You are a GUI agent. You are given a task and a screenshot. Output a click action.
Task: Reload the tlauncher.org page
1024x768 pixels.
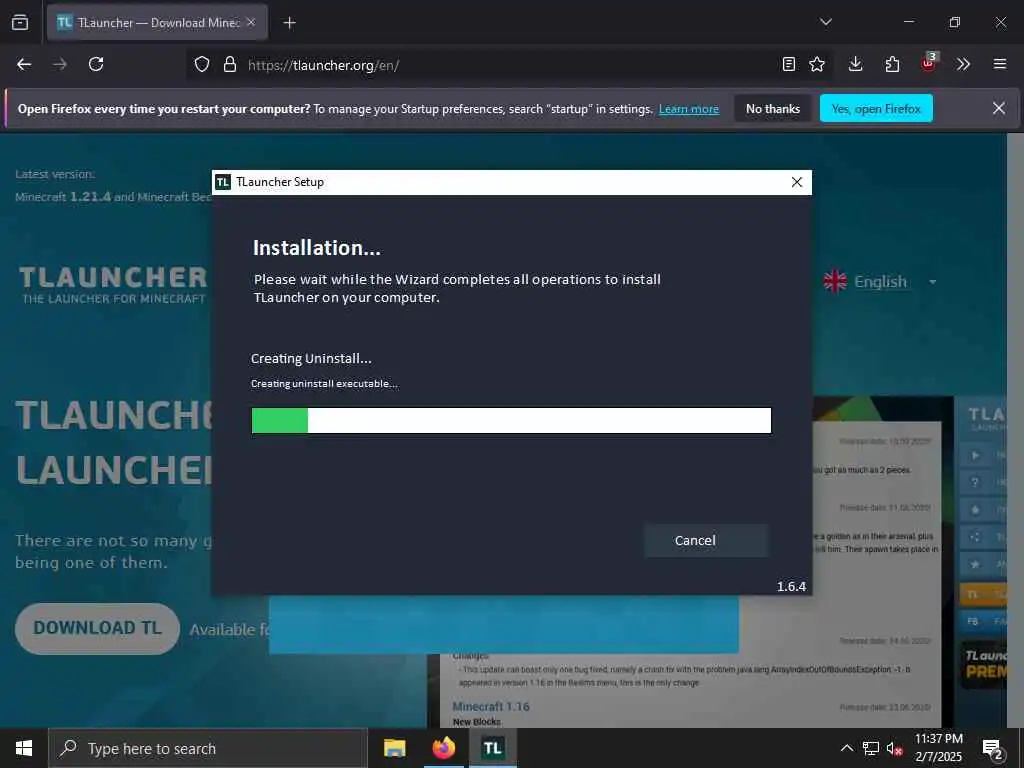point(96,64)
